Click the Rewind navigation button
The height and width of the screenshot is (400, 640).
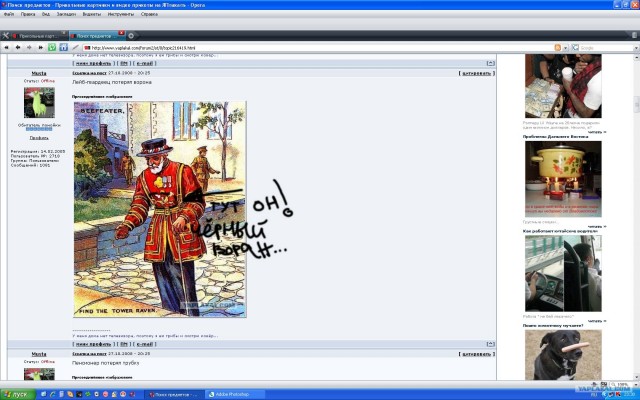point(7,47)
